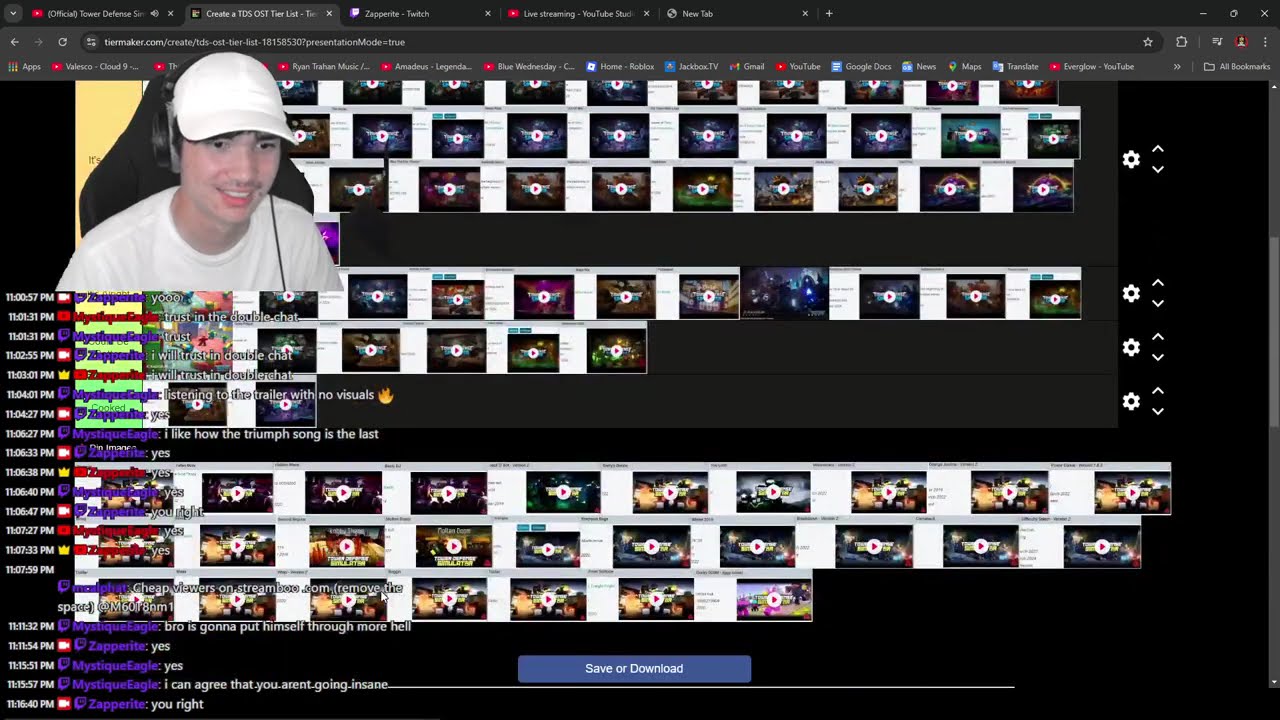The width and height of the screenshot is (1280, 720).
Task: Move the second visible tier row up
Action: tap(1158, 283)
